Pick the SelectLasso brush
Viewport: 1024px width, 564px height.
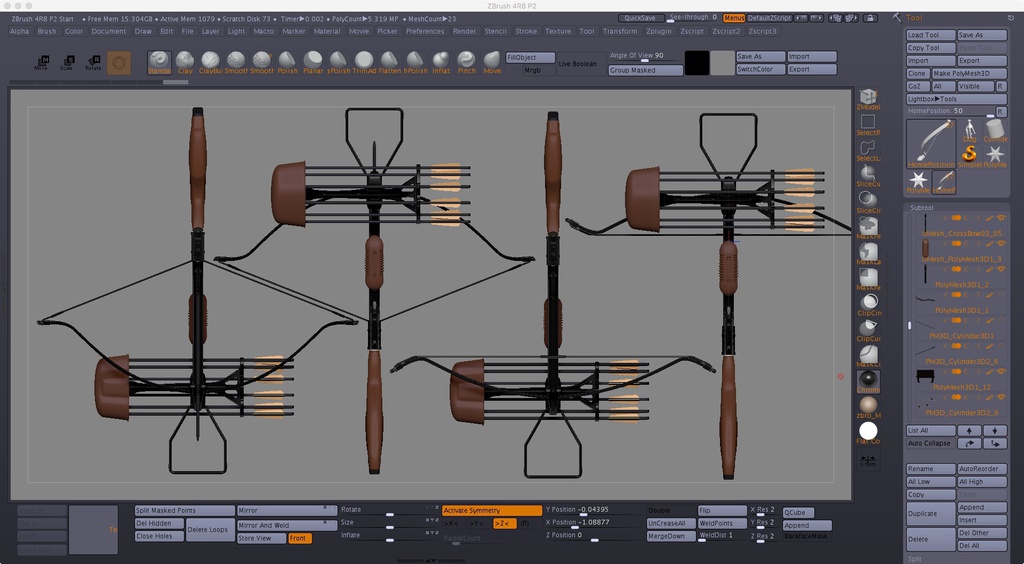point(868,151)
